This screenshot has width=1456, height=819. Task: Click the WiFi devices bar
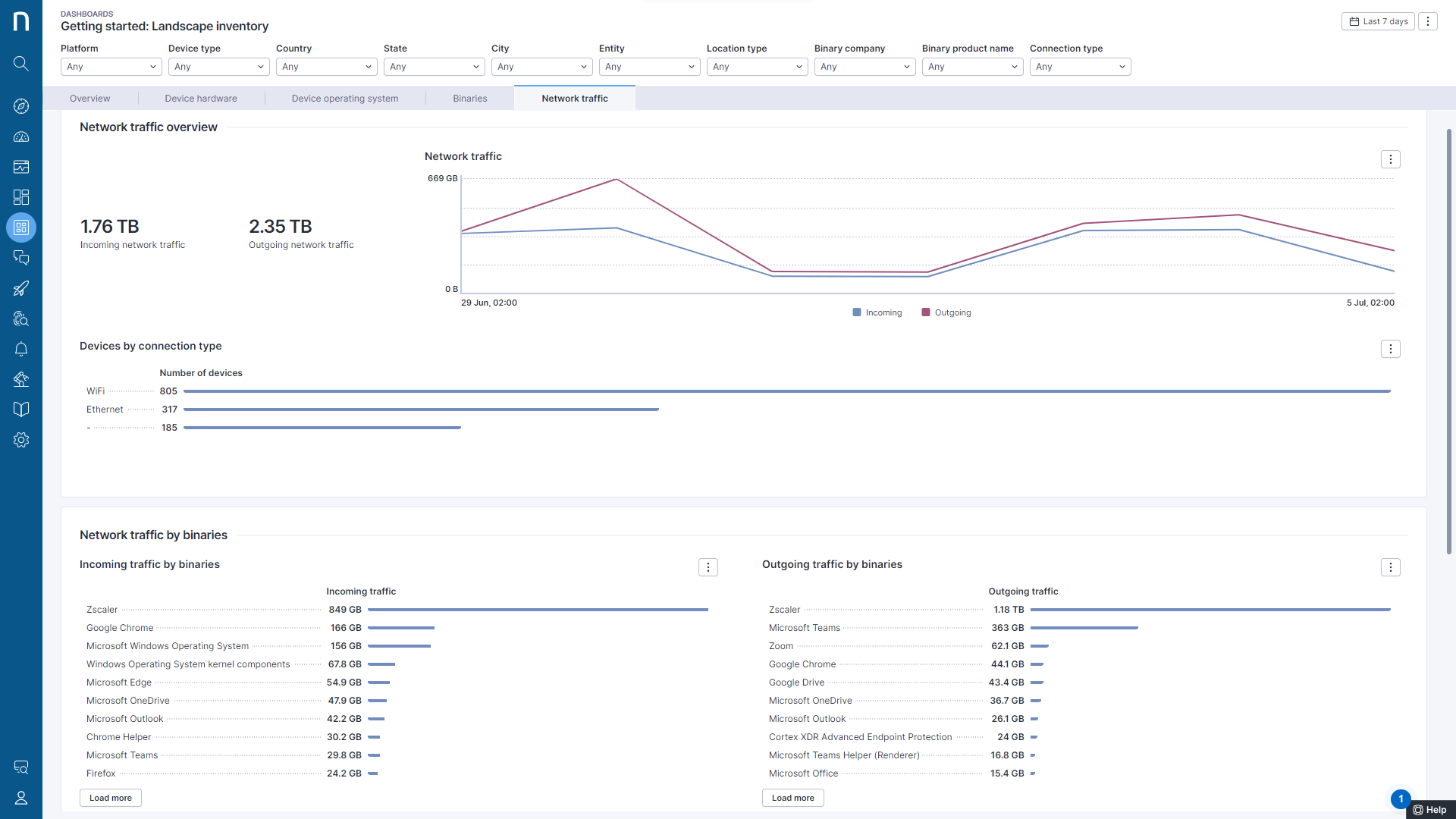coord(787,391)
